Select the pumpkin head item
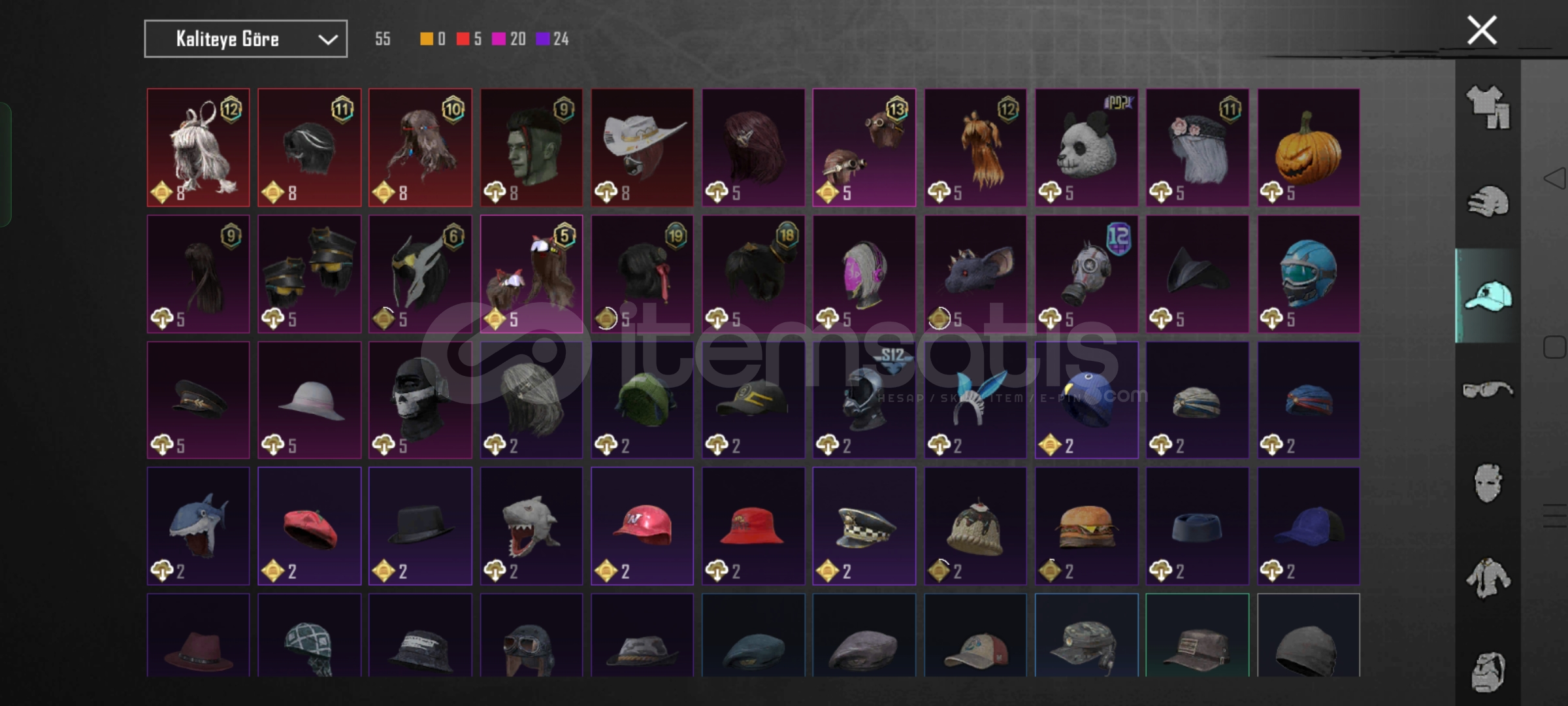 pos(1308,148)
